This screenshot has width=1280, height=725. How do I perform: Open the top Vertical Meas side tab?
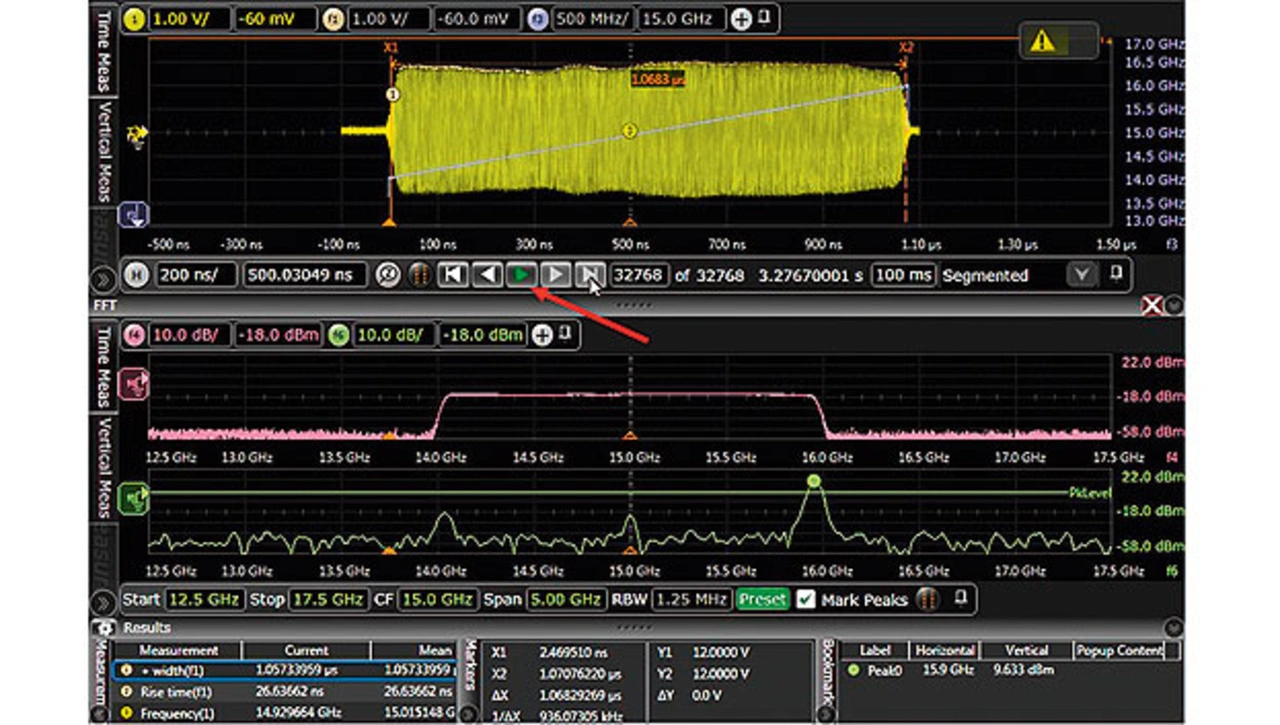pyautogui.click(x=104, y=151)
